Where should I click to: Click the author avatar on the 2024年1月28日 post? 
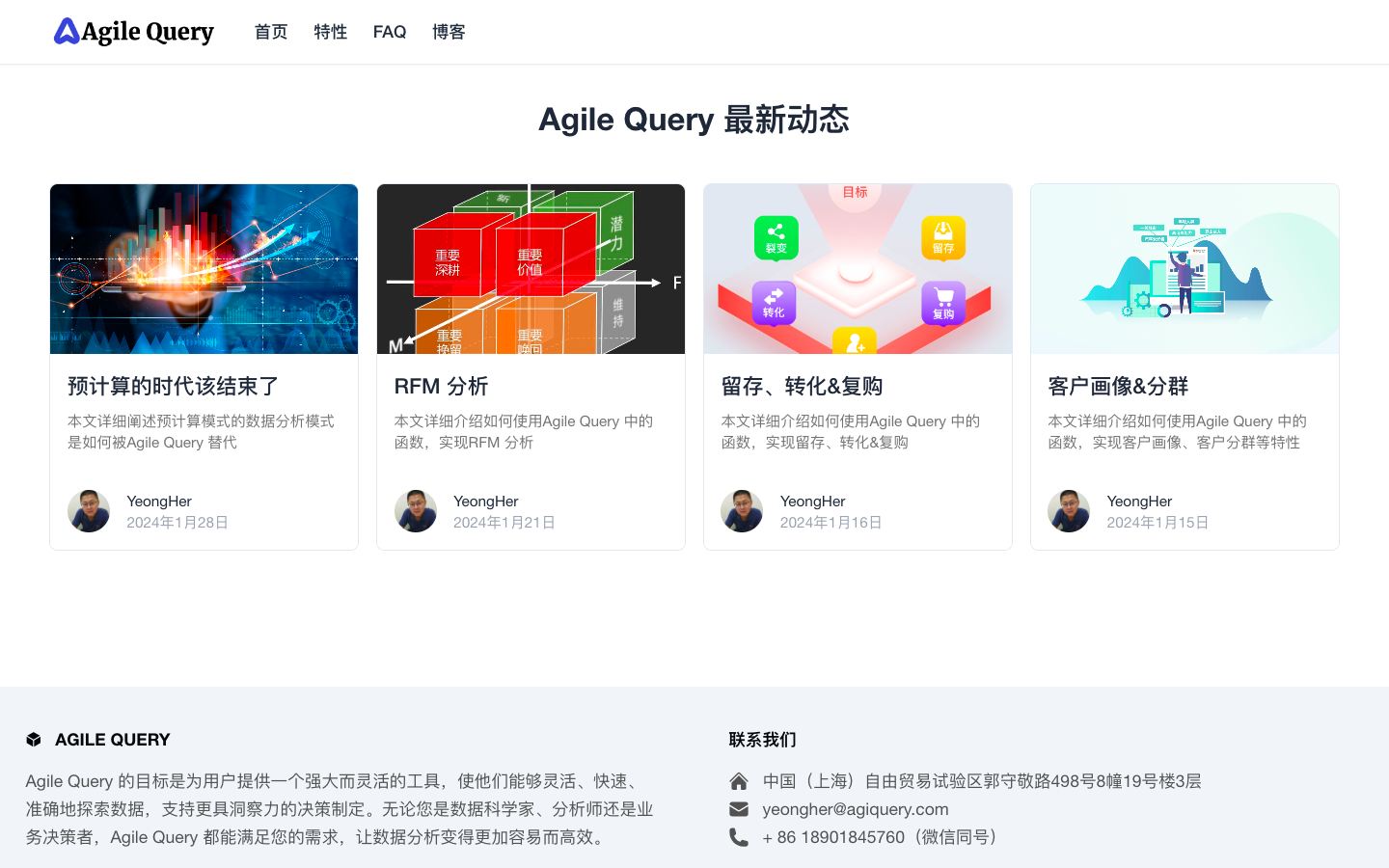pyautogui.click(x=89, y=511)
